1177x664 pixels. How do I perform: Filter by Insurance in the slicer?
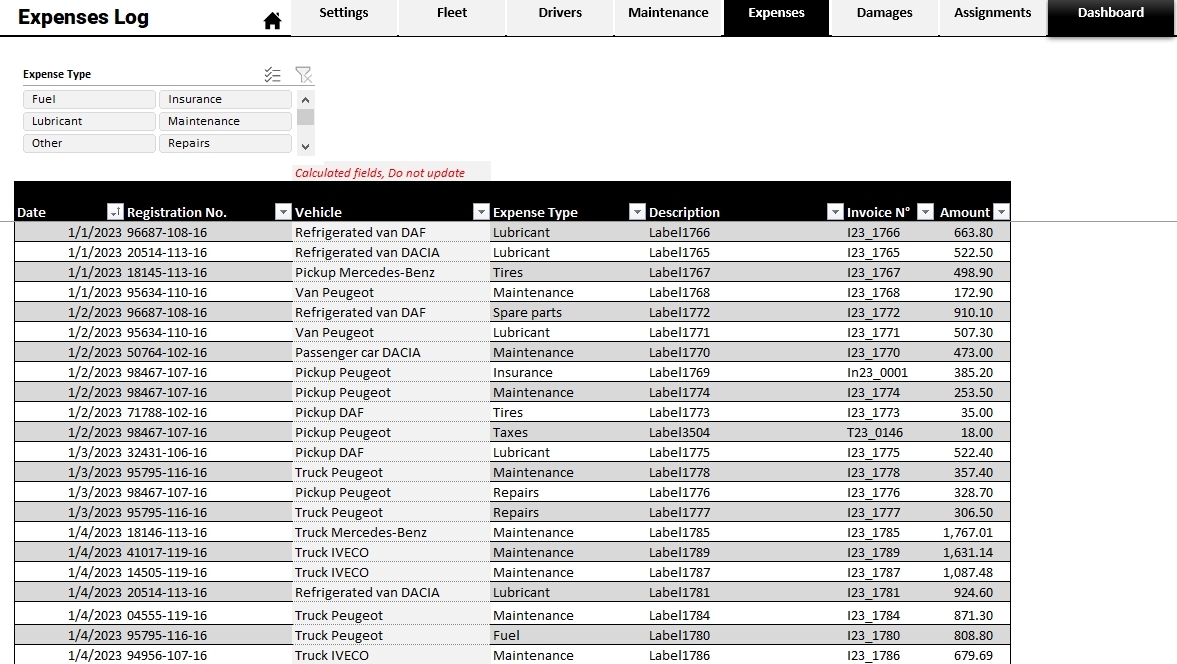pos(225,99)
